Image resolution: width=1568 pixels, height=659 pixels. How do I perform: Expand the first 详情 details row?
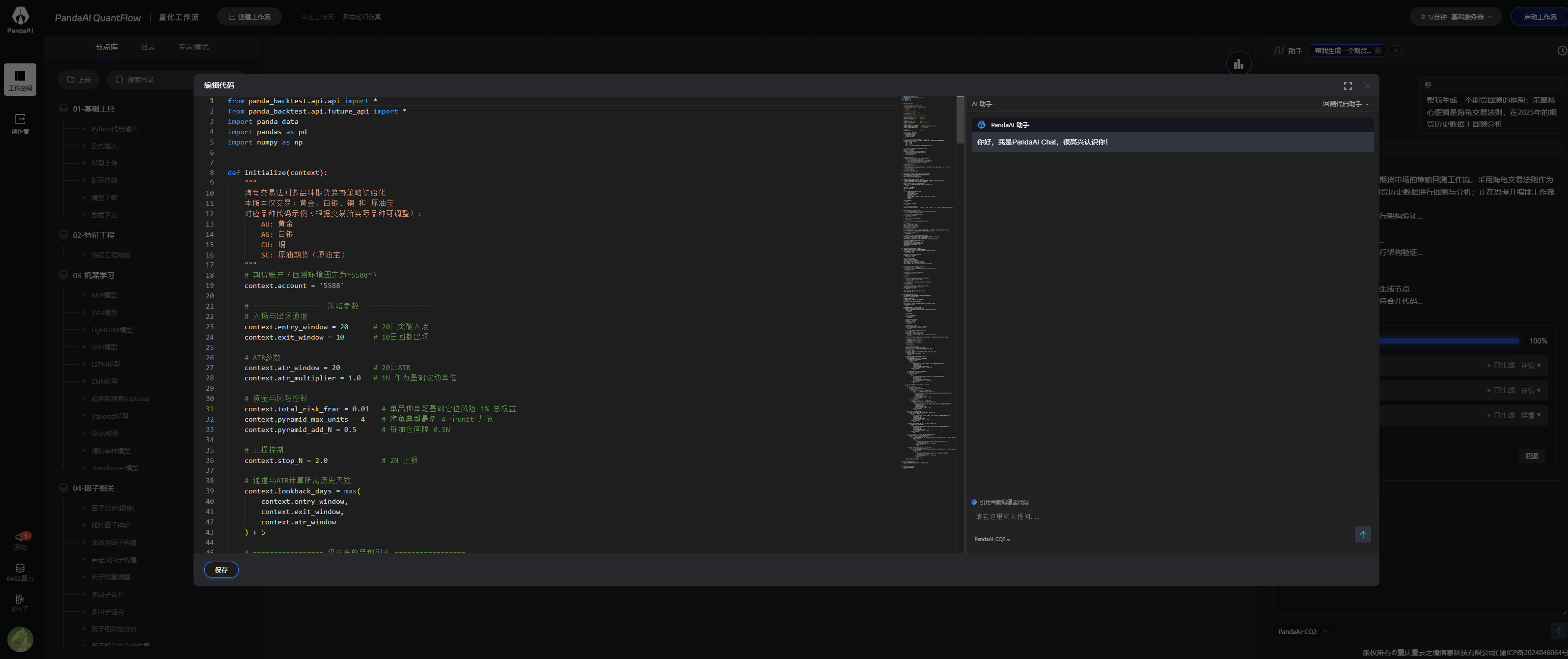(x=1531, y=366)
